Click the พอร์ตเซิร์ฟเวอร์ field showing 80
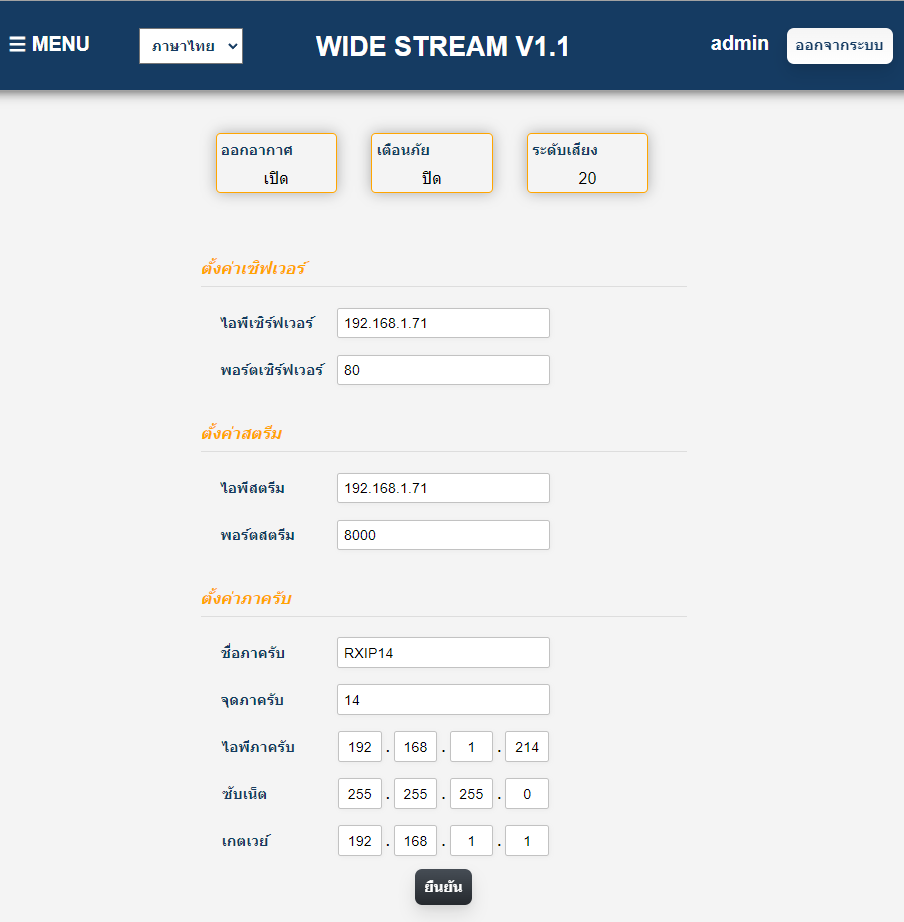Viewport: 904px width, 922px height. (443, 370)
